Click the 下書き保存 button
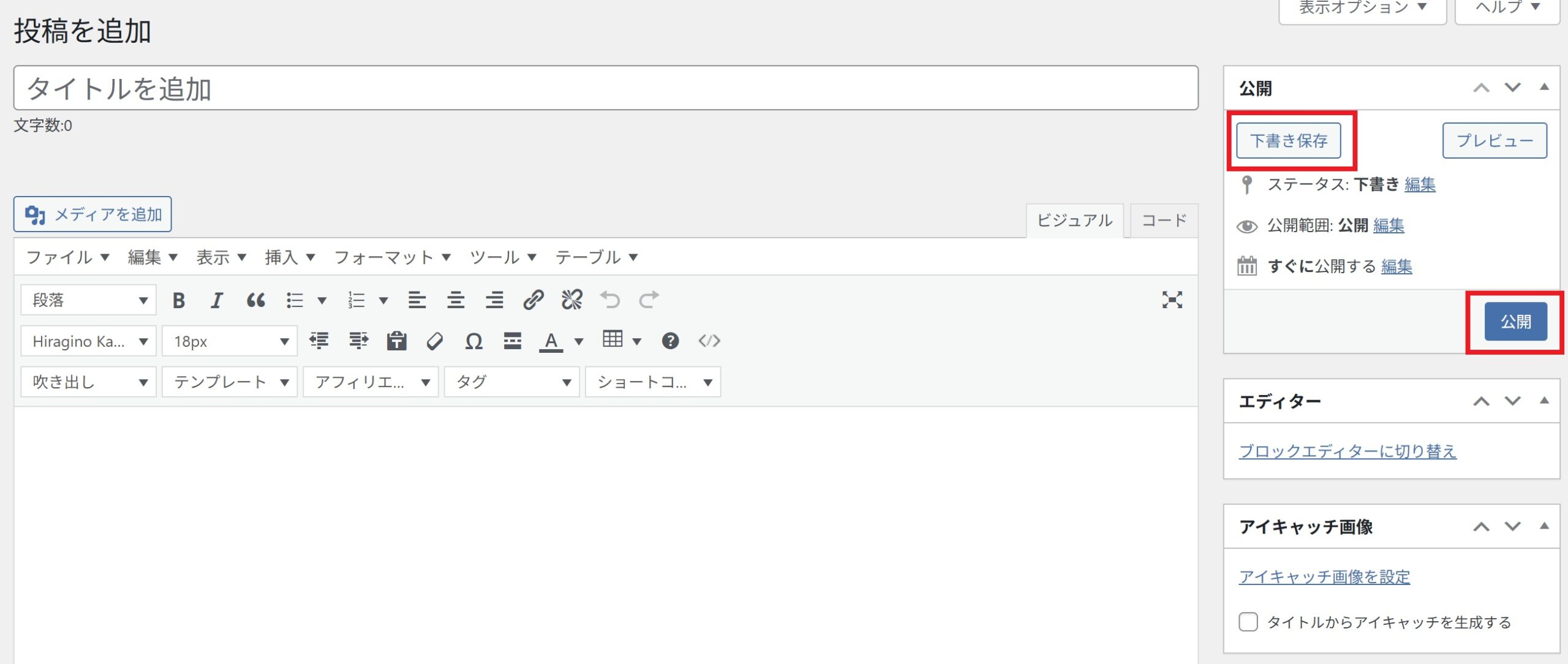This screenshot has height=664, width=1568. (x=1288, y=141)
